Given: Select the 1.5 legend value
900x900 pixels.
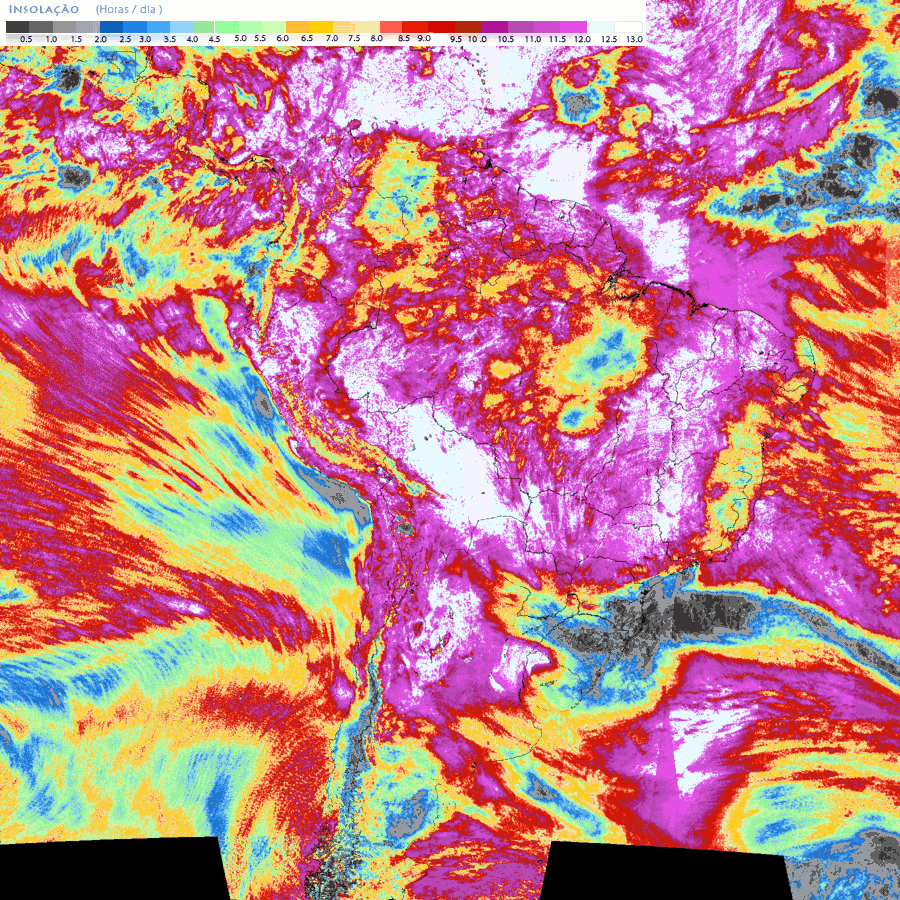Looking at the screenshot, I should [76, 39].
